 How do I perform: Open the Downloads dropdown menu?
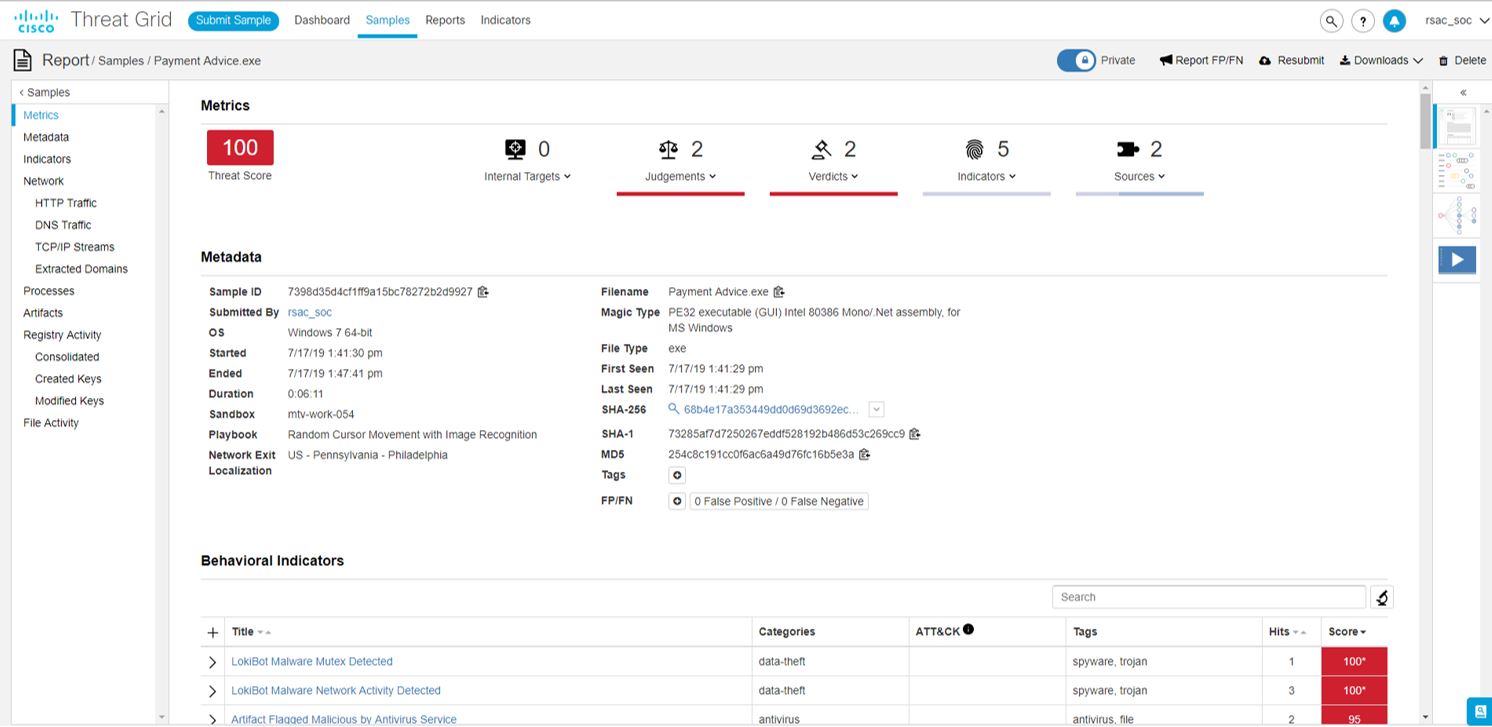[1381, 61]
